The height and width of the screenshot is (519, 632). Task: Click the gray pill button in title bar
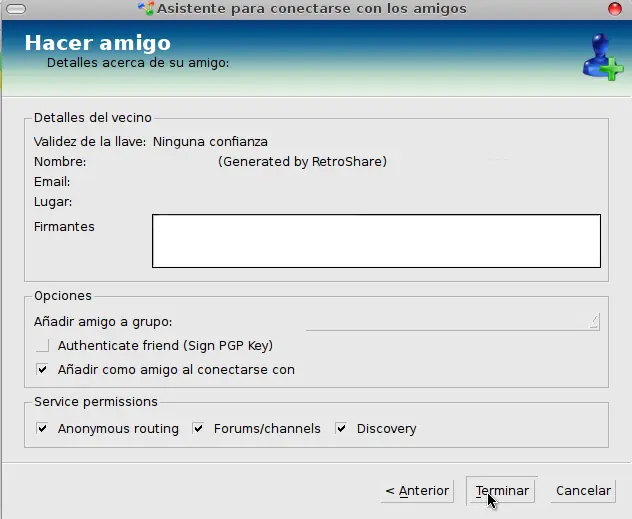coord(16,8)
